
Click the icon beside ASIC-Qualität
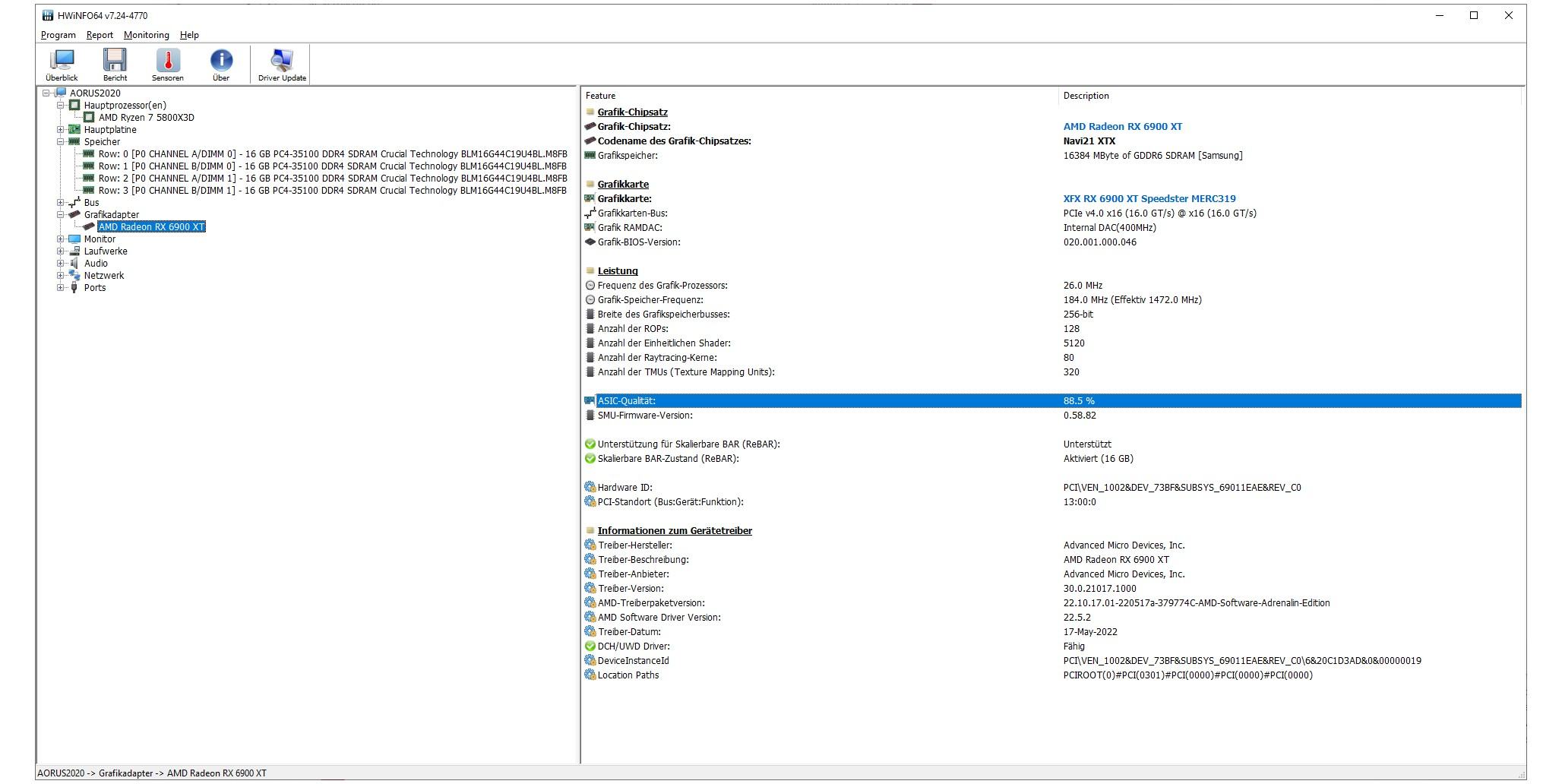590,401
